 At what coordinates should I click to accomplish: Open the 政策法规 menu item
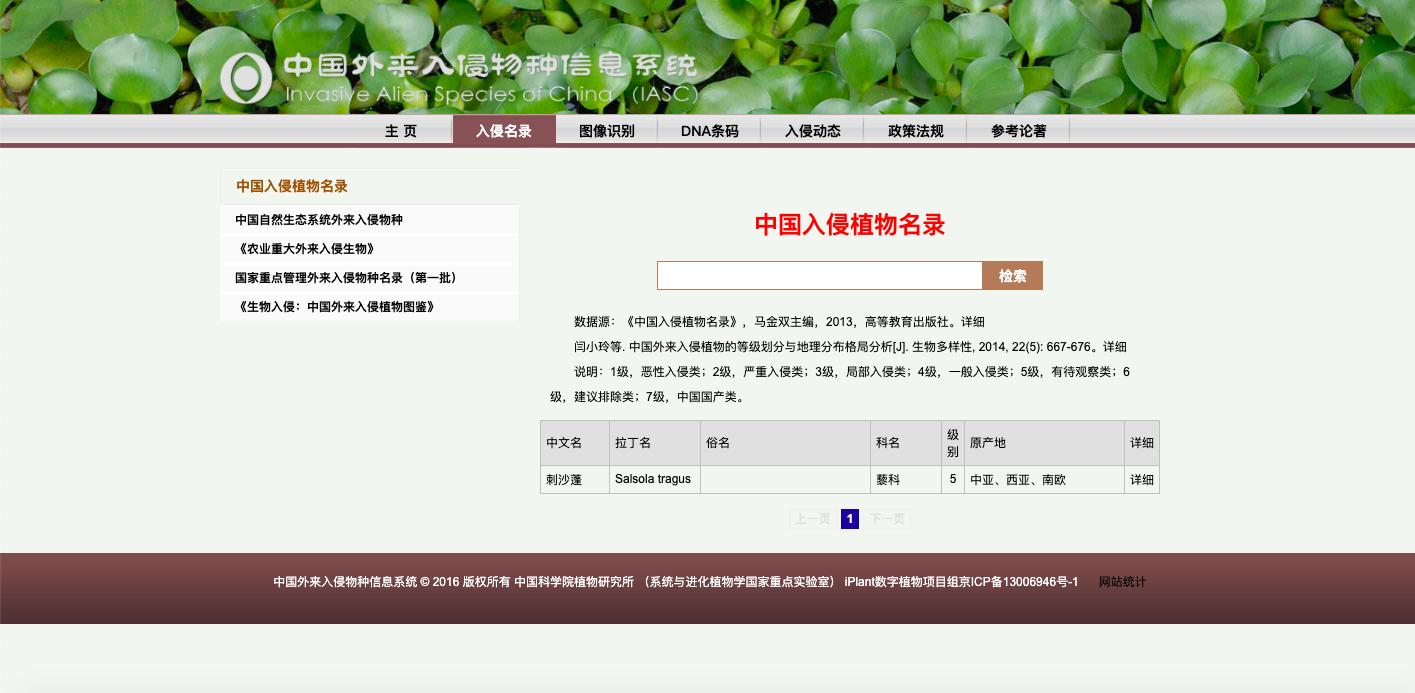[914, 130]
